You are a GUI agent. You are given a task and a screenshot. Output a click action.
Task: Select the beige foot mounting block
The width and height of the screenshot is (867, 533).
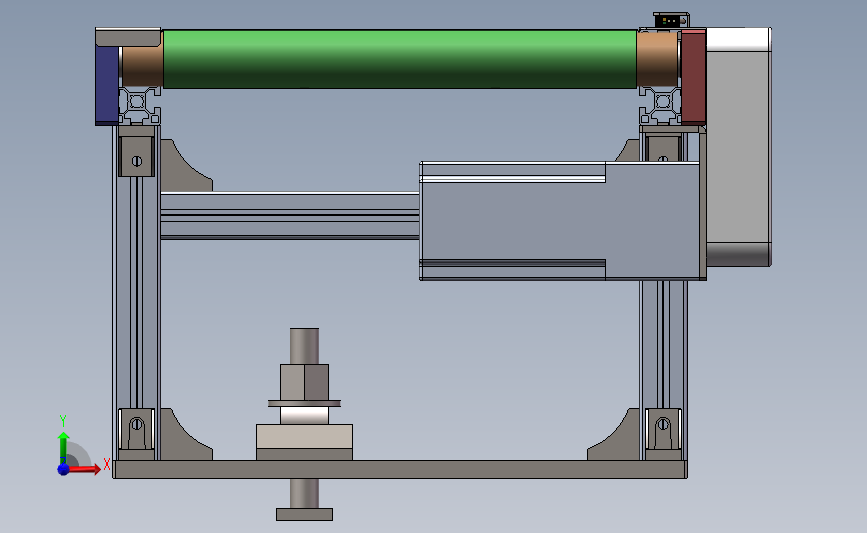304,437
